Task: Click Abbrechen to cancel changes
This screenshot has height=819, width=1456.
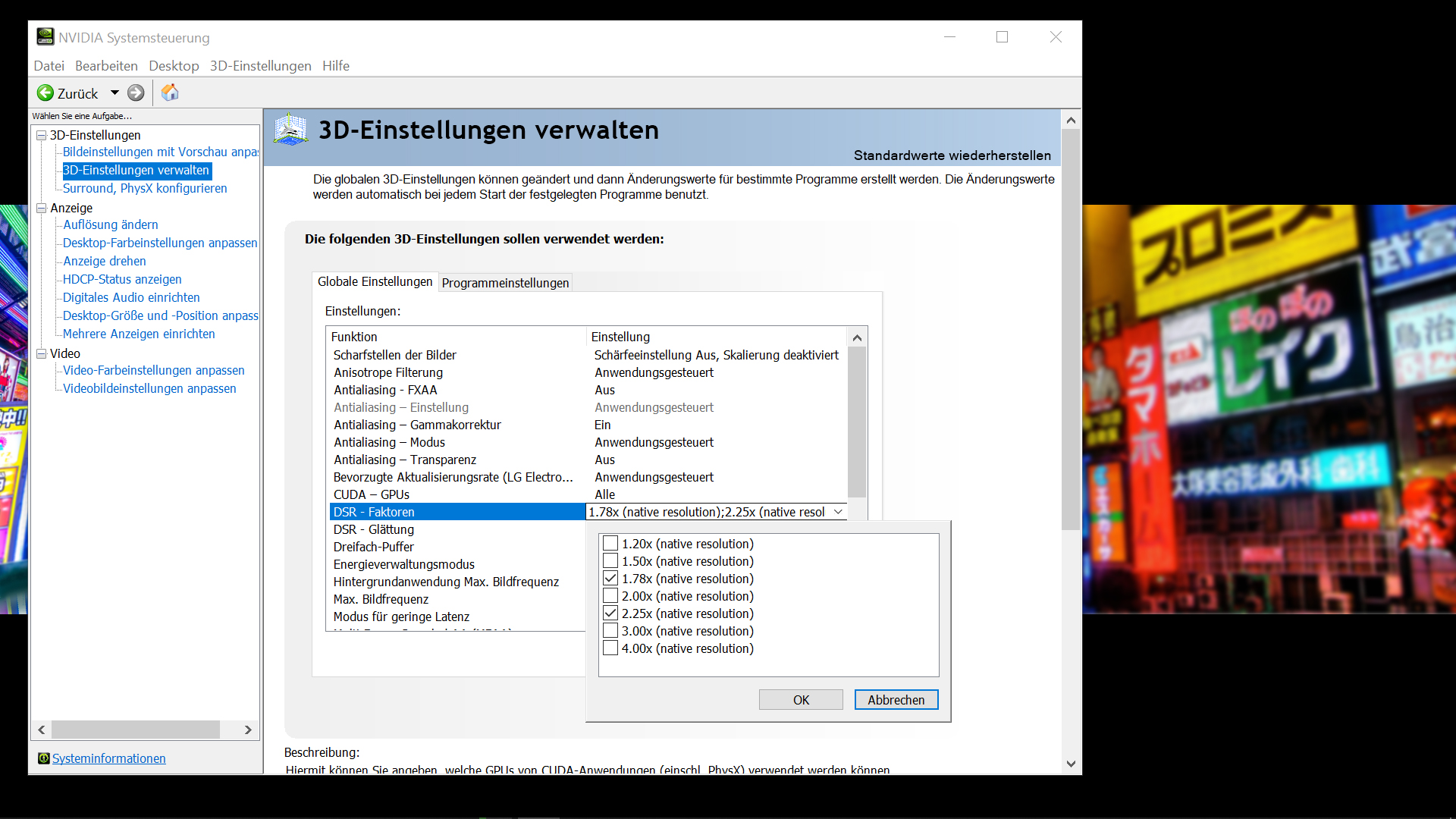Action: [x=895, y=699]
